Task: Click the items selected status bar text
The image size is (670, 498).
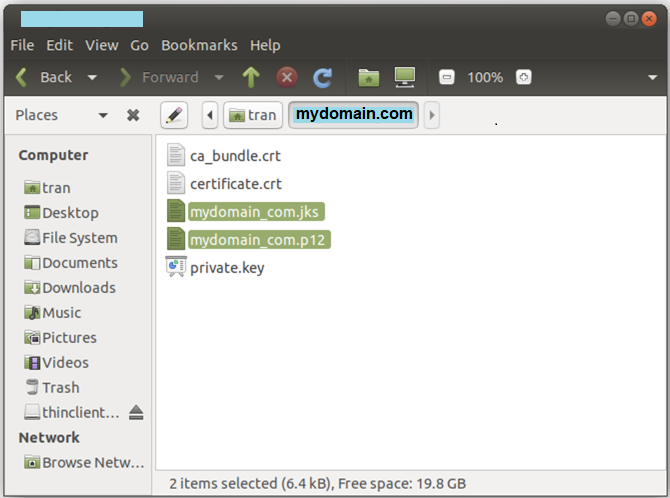Action: click(x=317, y=484)
